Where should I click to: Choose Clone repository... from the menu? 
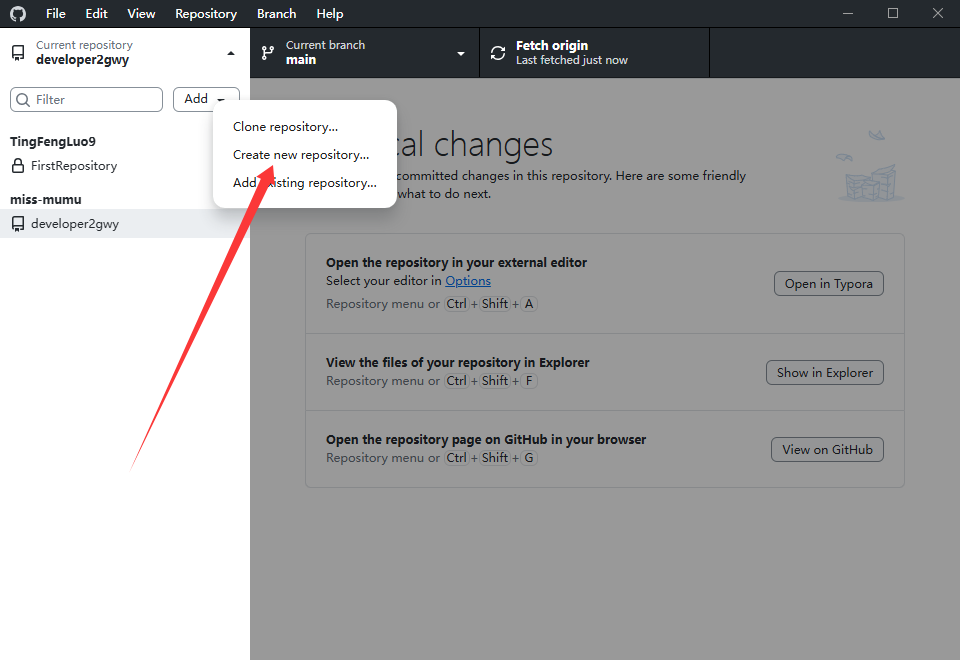(x=285, y=127)
